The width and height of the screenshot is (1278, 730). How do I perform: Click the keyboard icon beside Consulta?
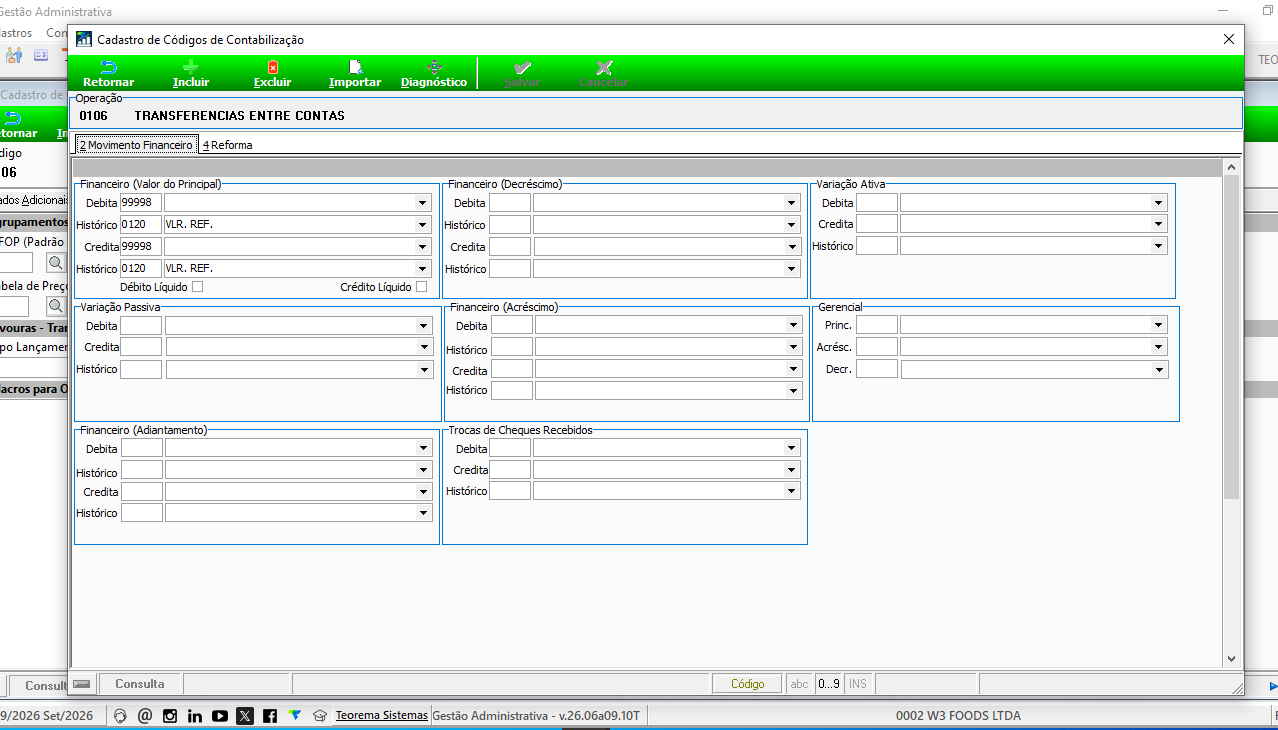click(x=82, y=684)
